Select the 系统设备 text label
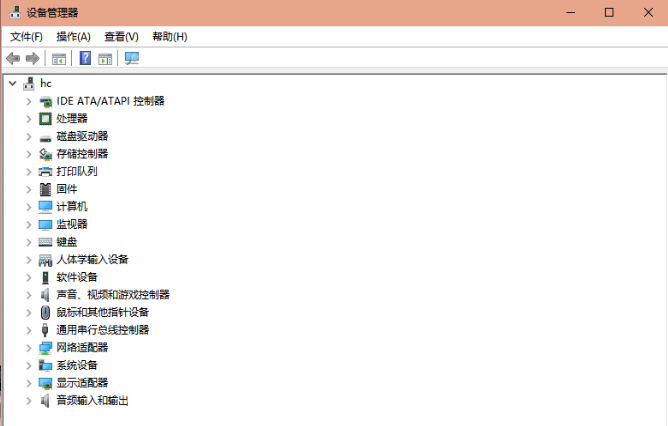Screen dimensions: 668x426 pos(77,365)
